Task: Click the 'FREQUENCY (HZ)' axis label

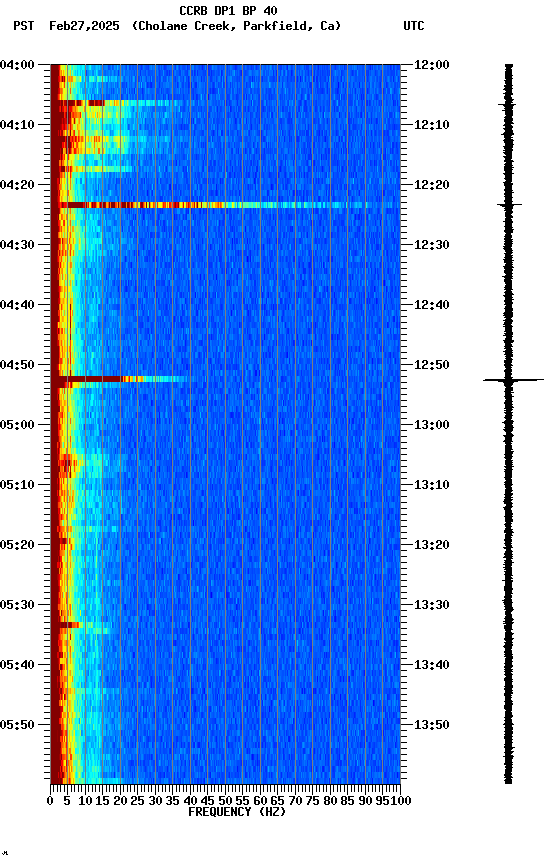Action: (237, 812)
